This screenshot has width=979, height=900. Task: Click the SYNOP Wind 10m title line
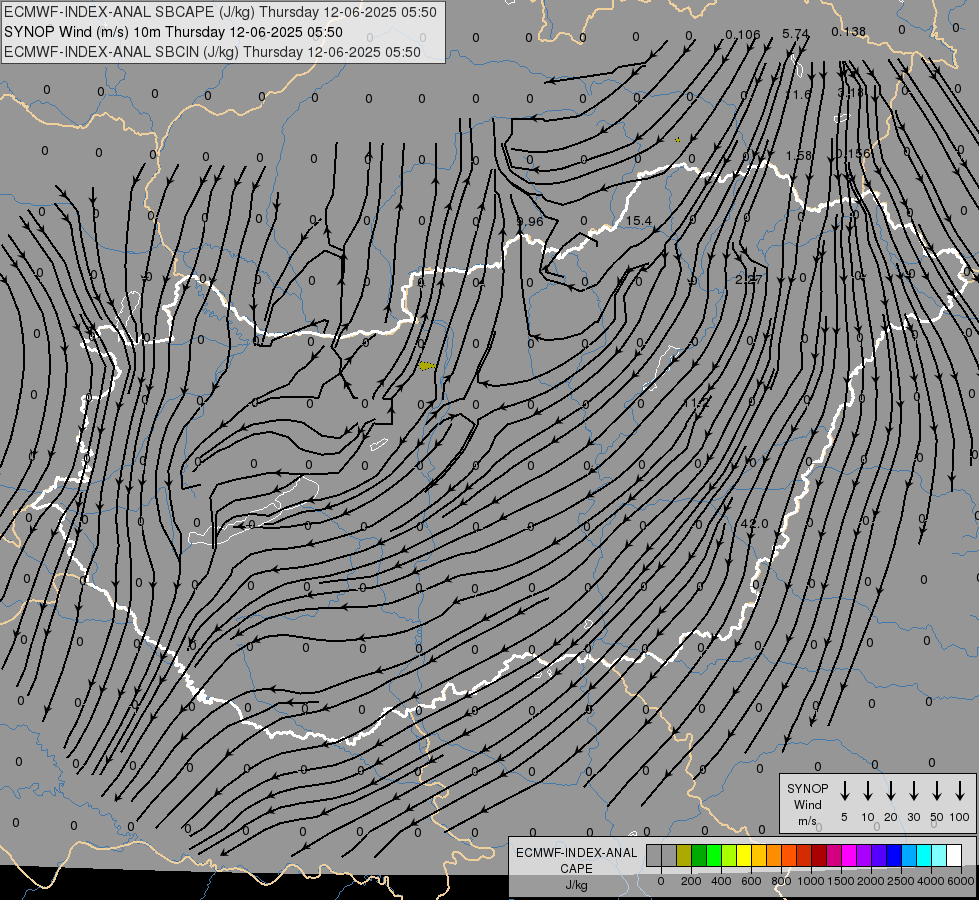point(173,32)
